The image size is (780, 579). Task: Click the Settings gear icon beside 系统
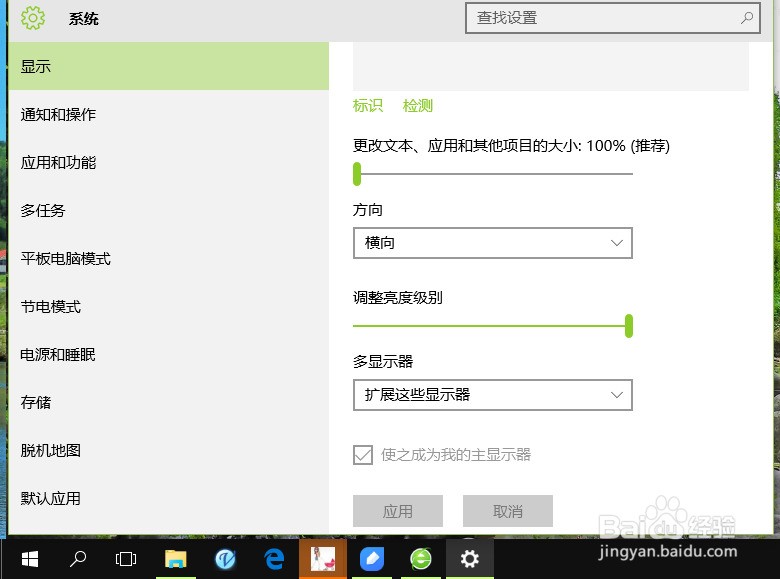33,18
